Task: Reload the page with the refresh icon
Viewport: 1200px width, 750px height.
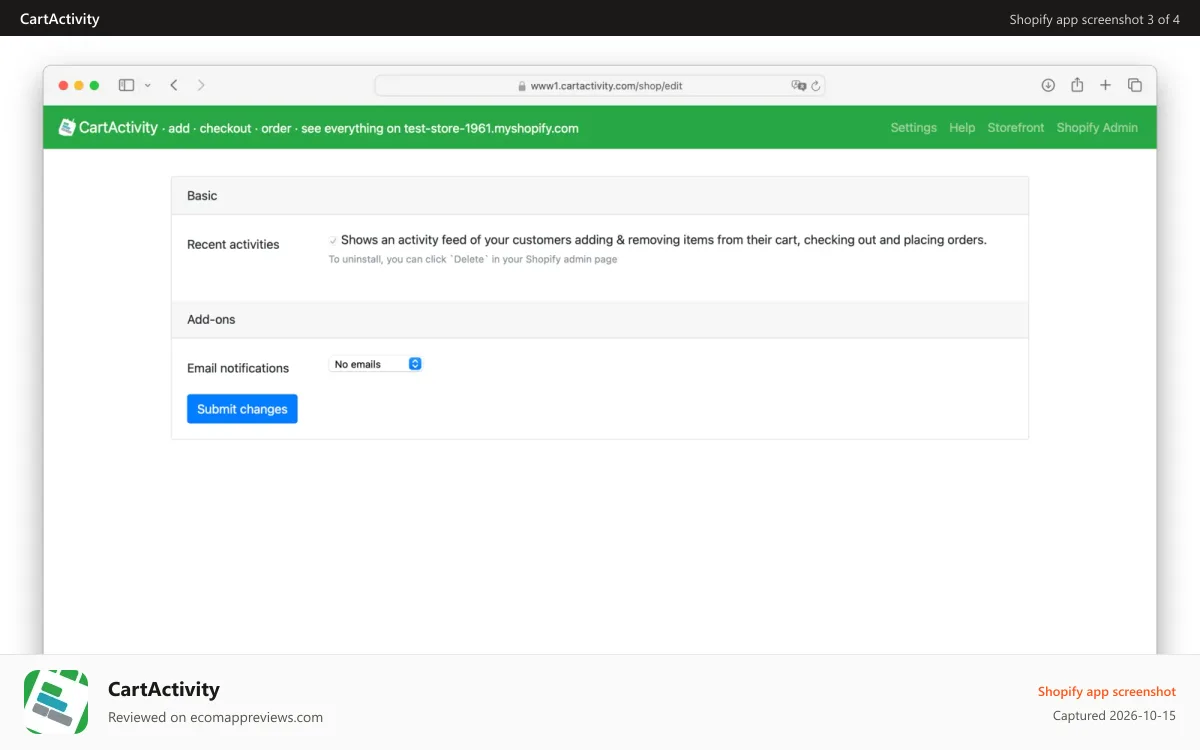Action: [x=816, y=86]
